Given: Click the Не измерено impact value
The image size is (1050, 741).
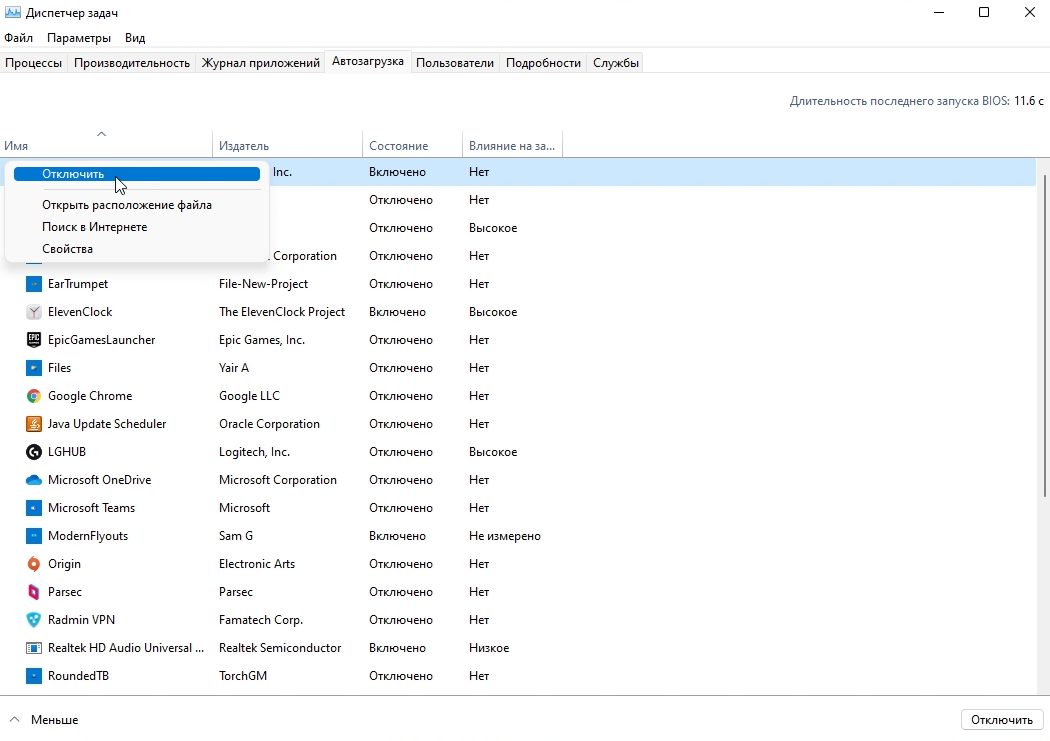Looking at the screenshot, I should pos(505,536).
